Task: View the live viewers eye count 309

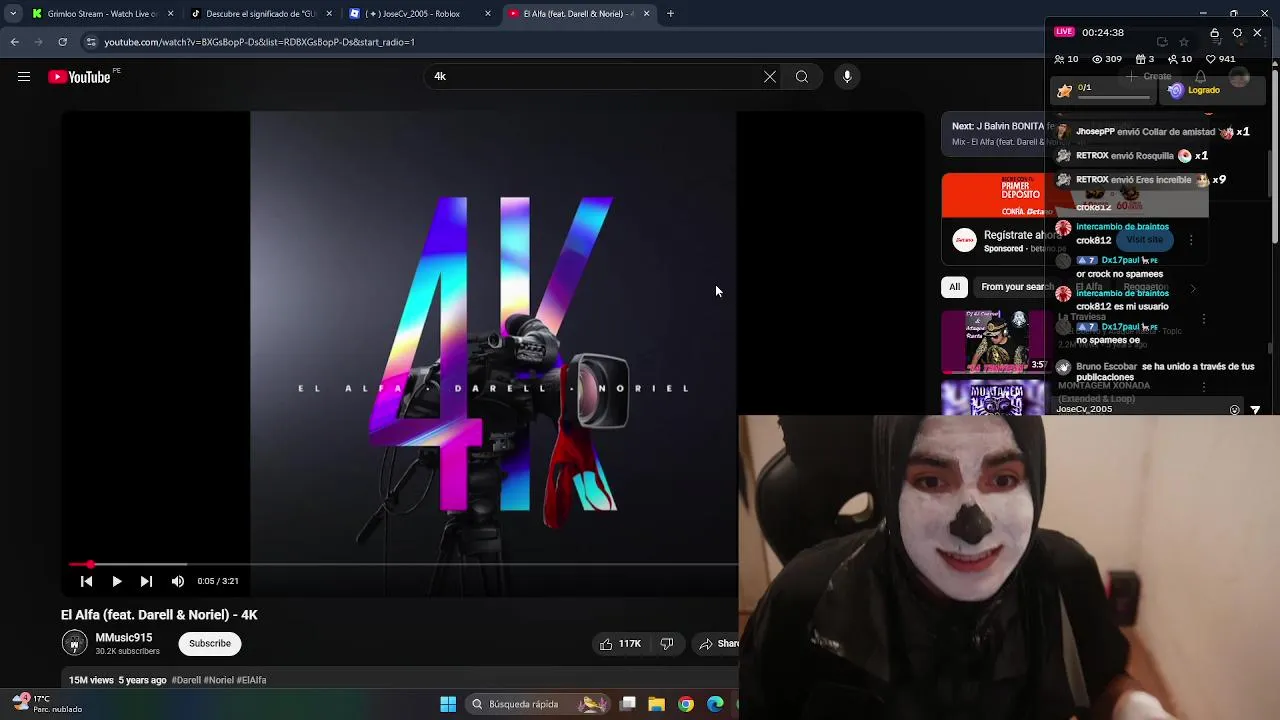Action: pos(1106,59)
